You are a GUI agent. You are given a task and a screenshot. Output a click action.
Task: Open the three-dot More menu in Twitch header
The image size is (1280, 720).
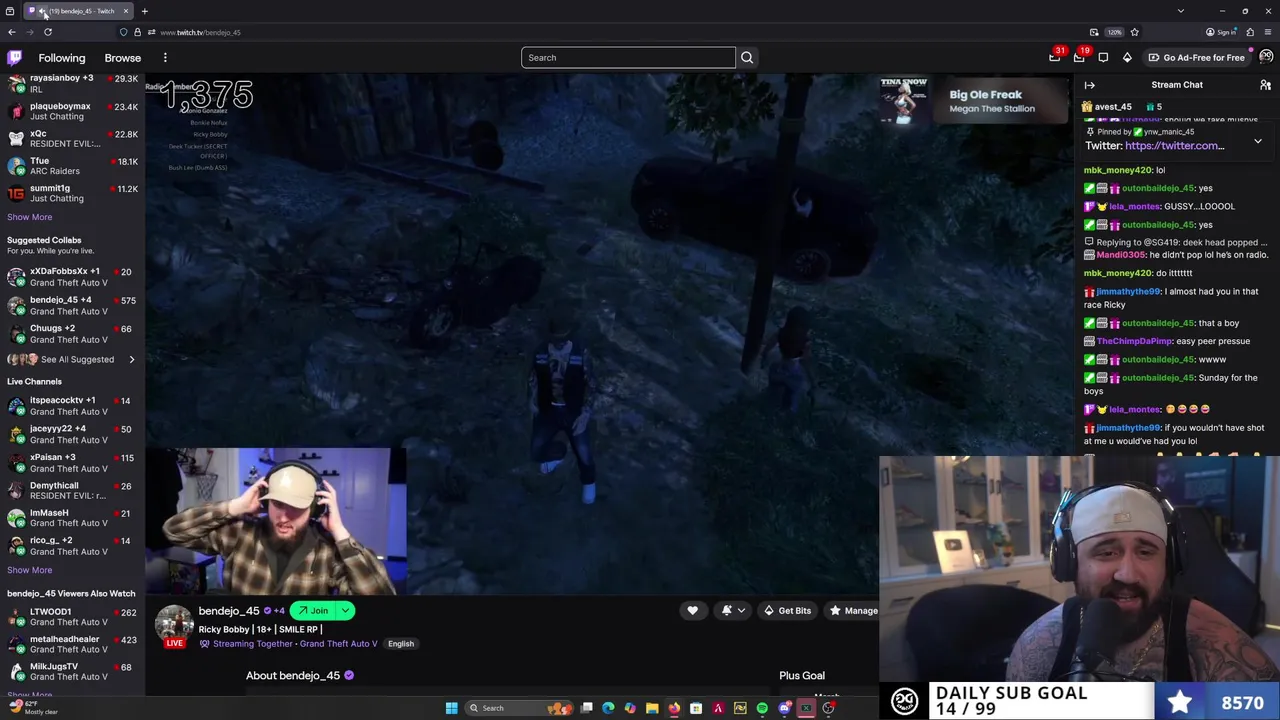pos(165,58)
